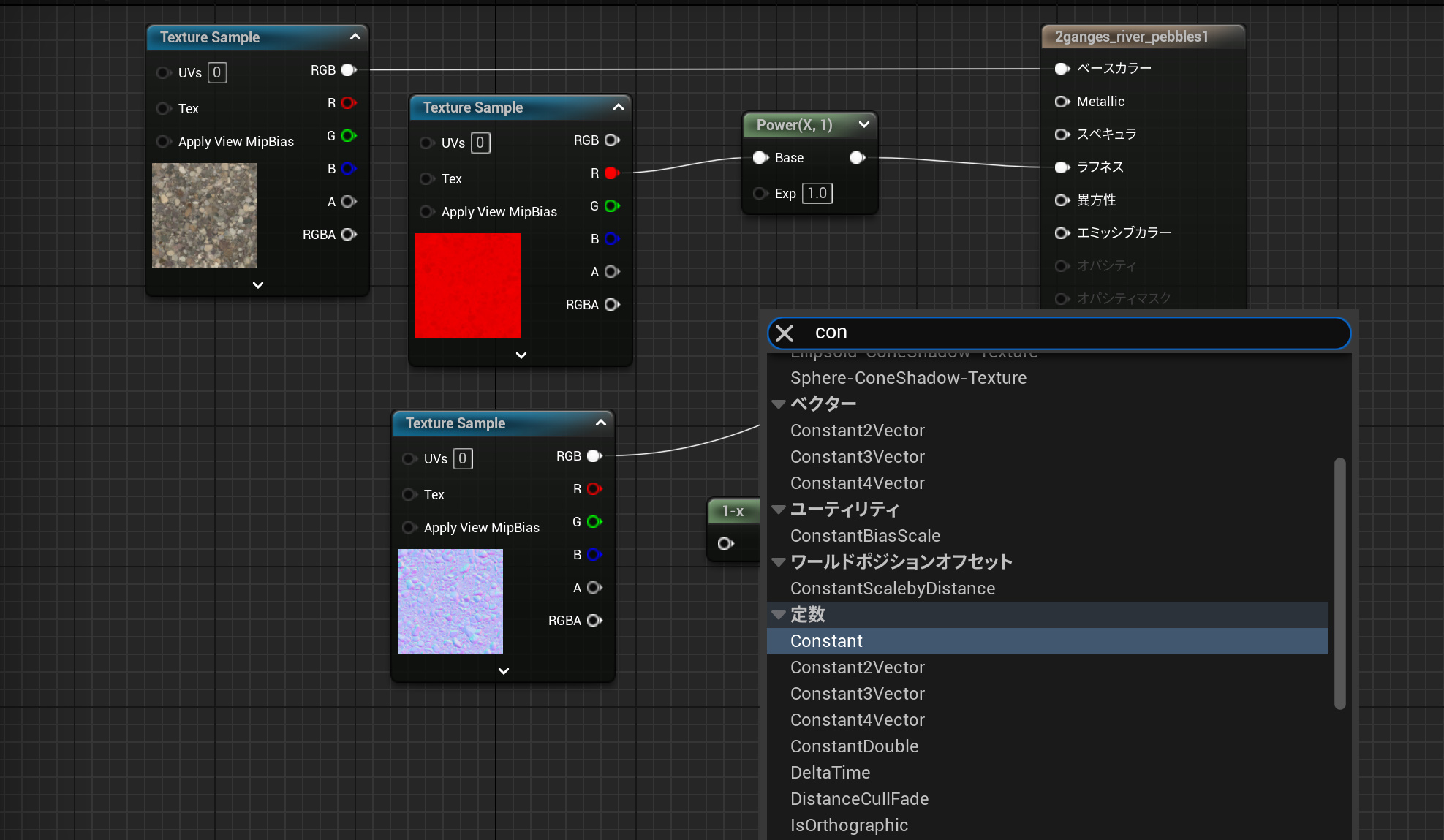The image size is (1444, 840).
Task: Click the 1-x node output pin
Action: (x=725, y=543)
